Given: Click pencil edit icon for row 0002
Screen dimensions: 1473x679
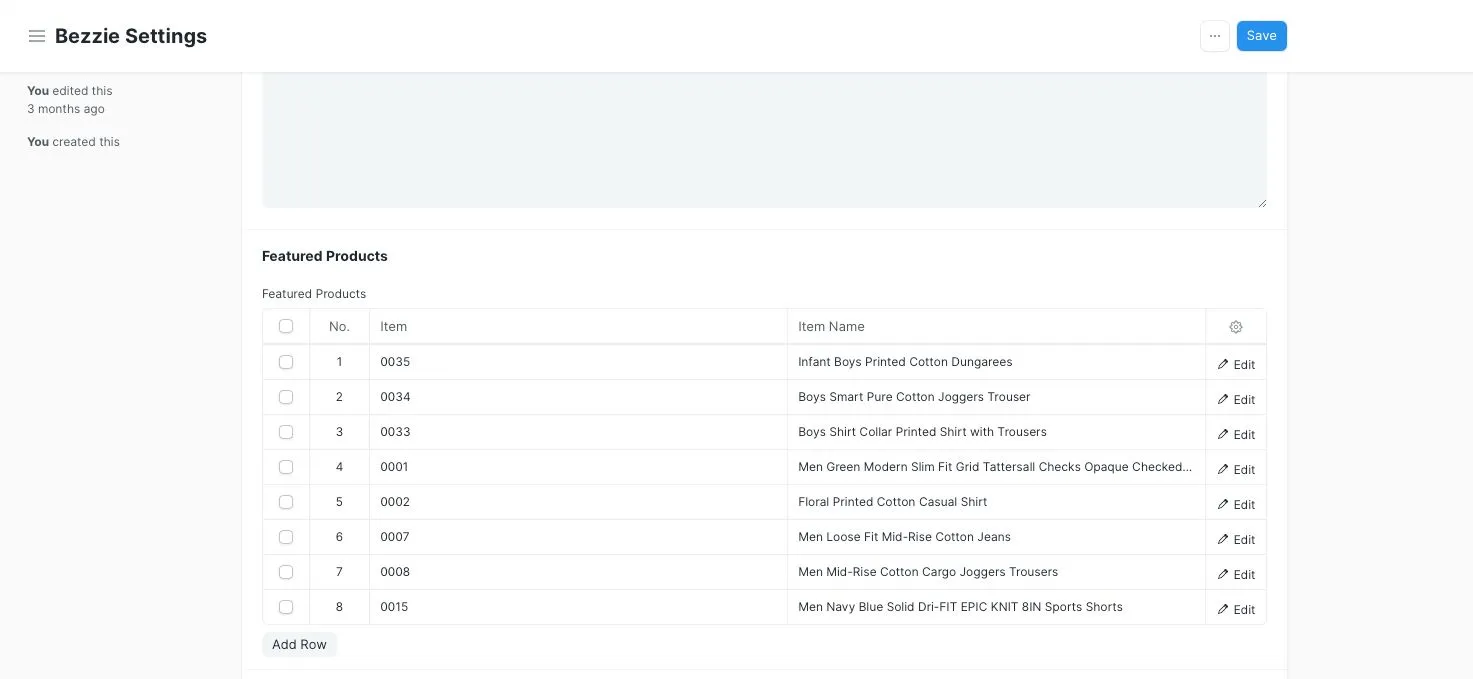Looking at the screenshot, I should click(1223, 505).
